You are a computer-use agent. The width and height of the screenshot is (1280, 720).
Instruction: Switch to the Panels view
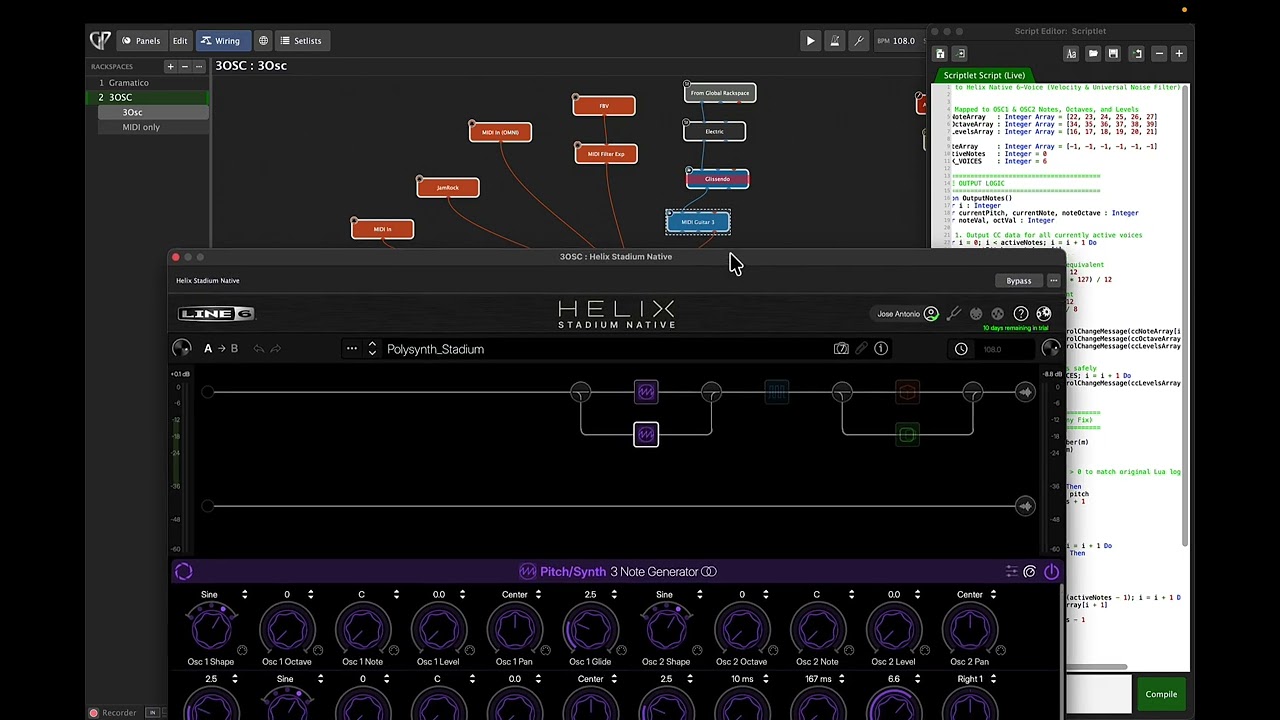141,41
